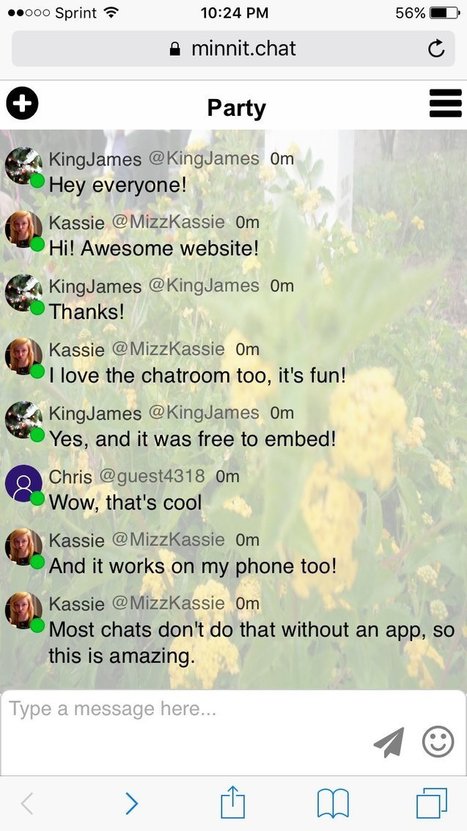Tap the minnit.chat address bar
This screenshot has height=831, width=467.
233,49
